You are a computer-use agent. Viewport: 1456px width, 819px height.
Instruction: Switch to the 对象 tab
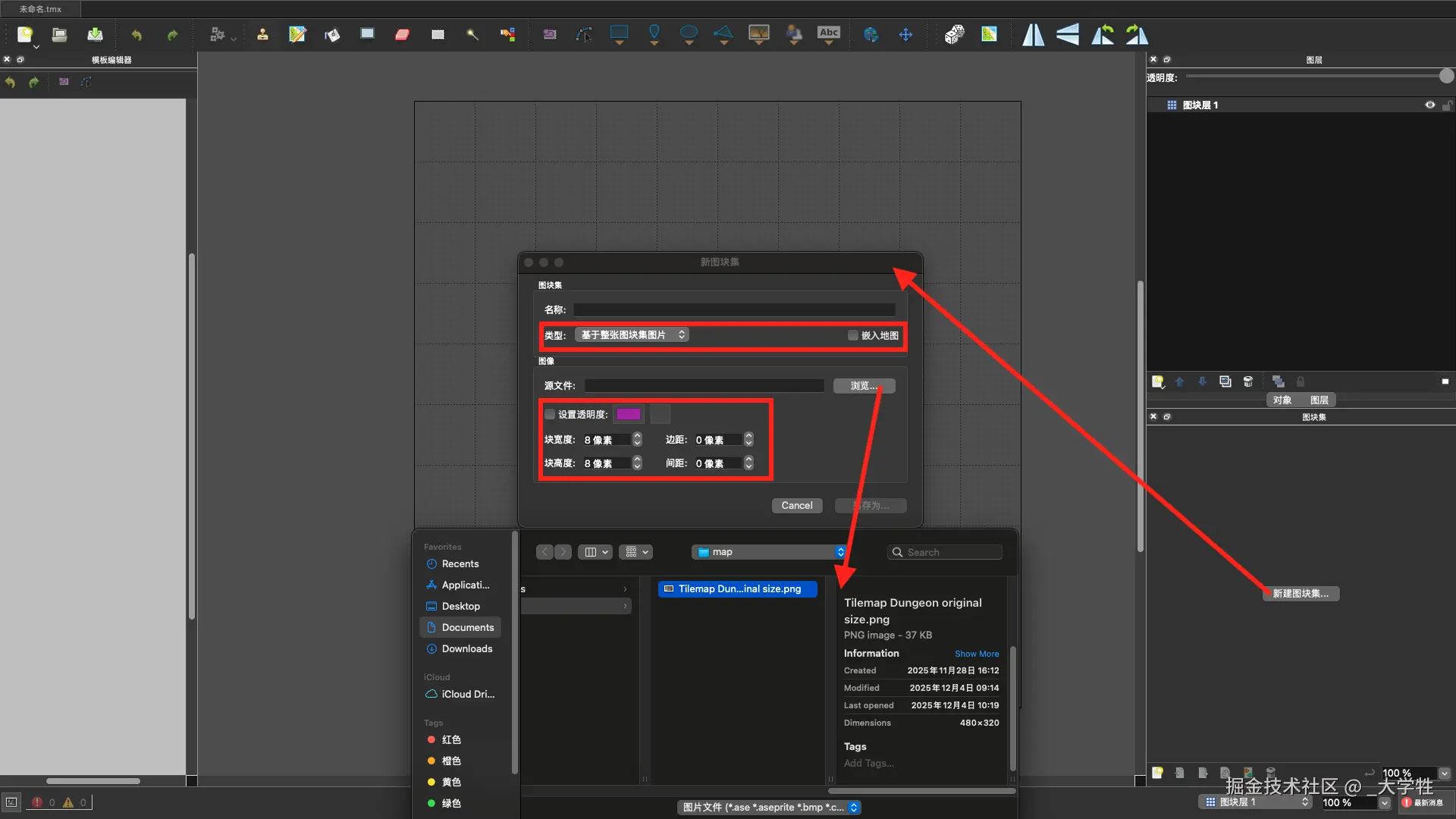click(1282, 400)
